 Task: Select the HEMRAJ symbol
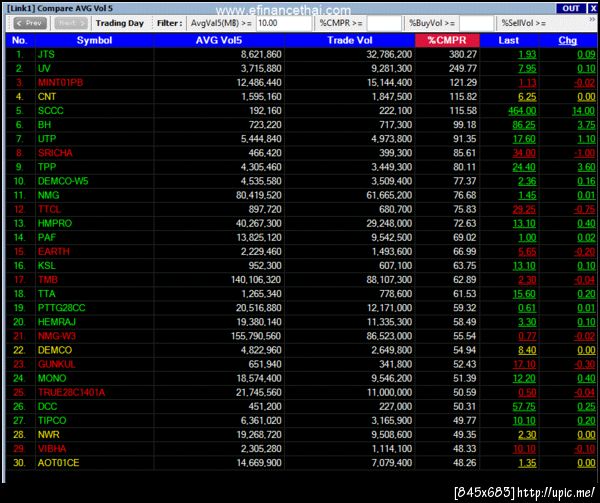57,322
